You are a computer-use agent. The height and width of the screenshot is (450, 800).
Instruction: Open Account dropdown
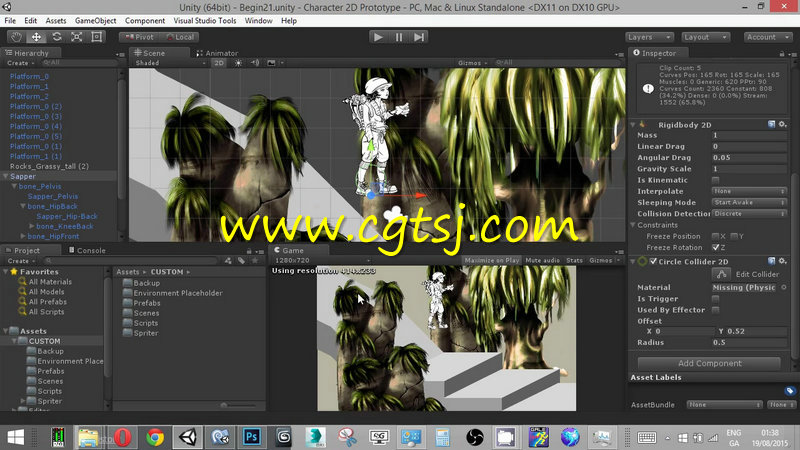[x=768, y=37]
